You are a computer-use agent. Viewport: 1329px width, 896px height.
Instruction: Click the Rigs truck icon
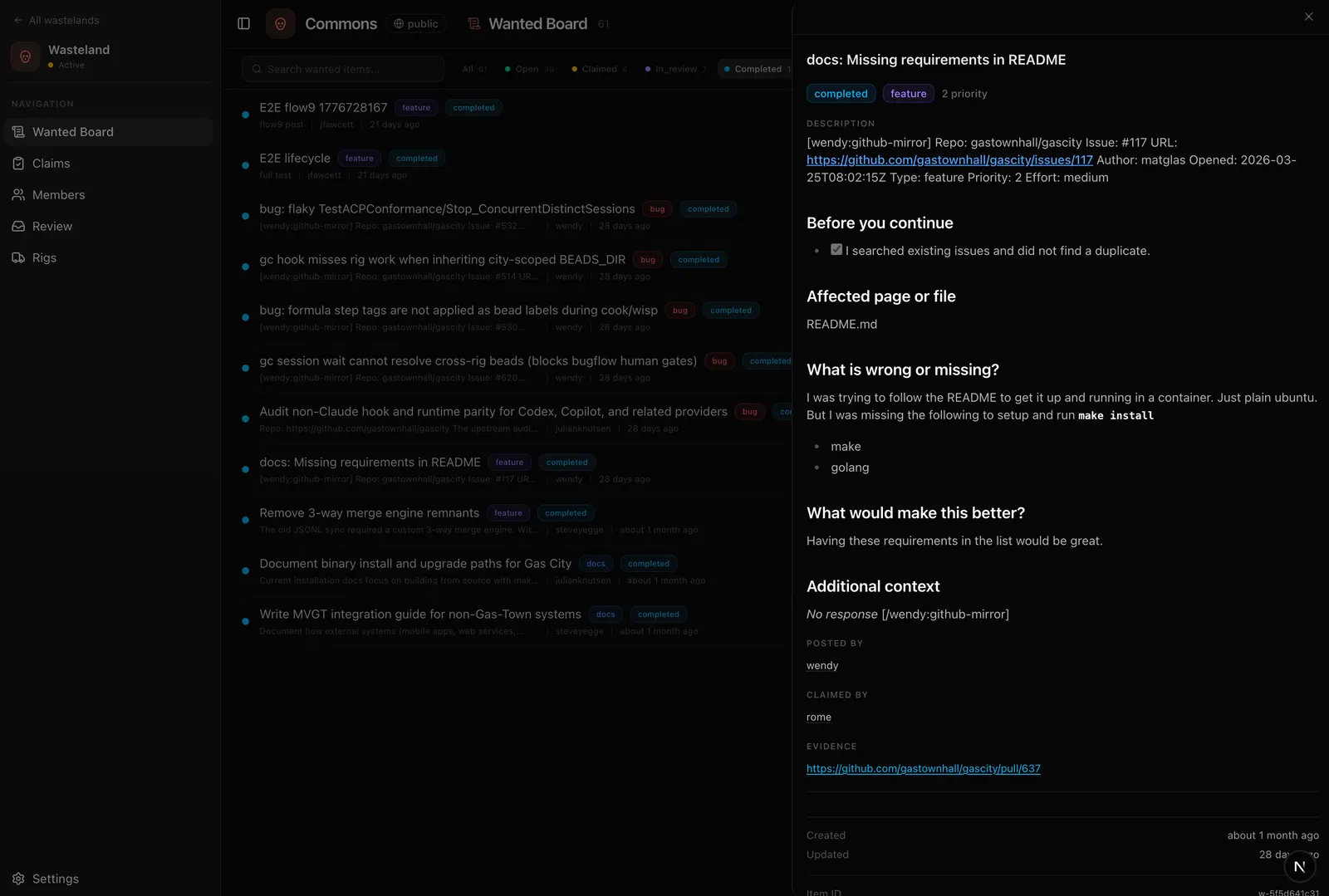pos(18,258)
